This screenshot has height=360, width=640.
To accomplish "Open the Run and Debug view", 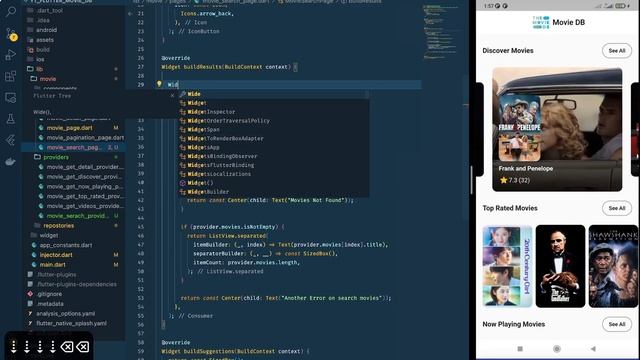I will (11, 55).
